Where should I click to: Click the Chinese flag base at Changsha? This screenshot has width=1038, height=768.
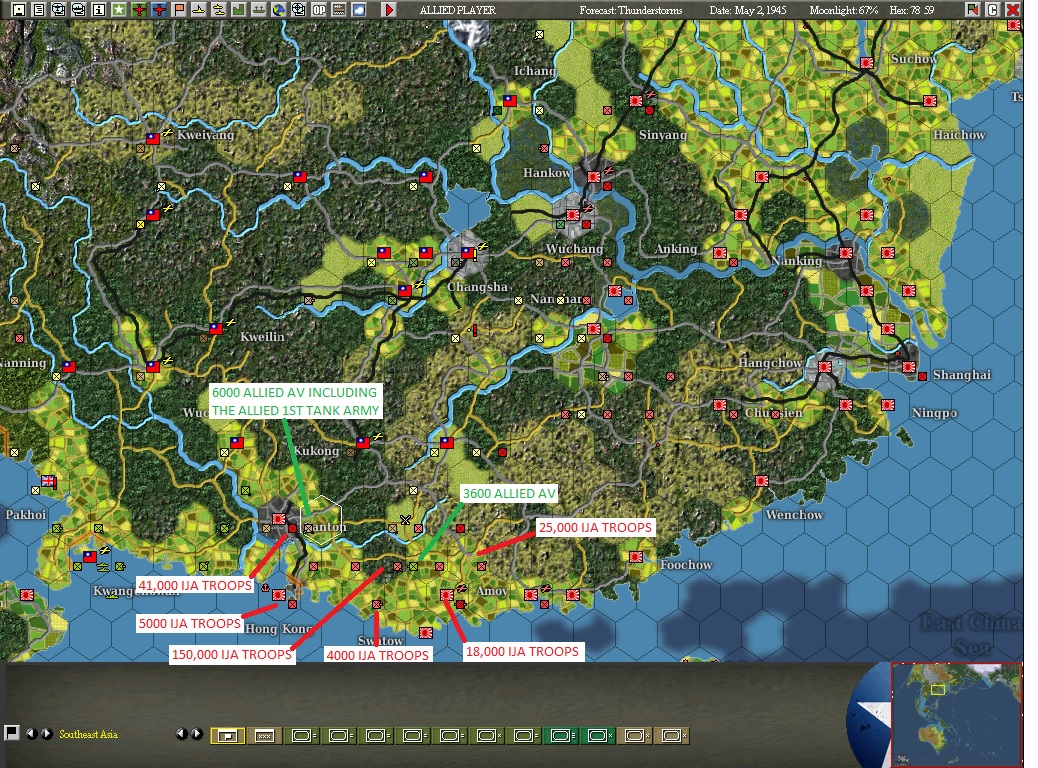(x=468, y=252)
